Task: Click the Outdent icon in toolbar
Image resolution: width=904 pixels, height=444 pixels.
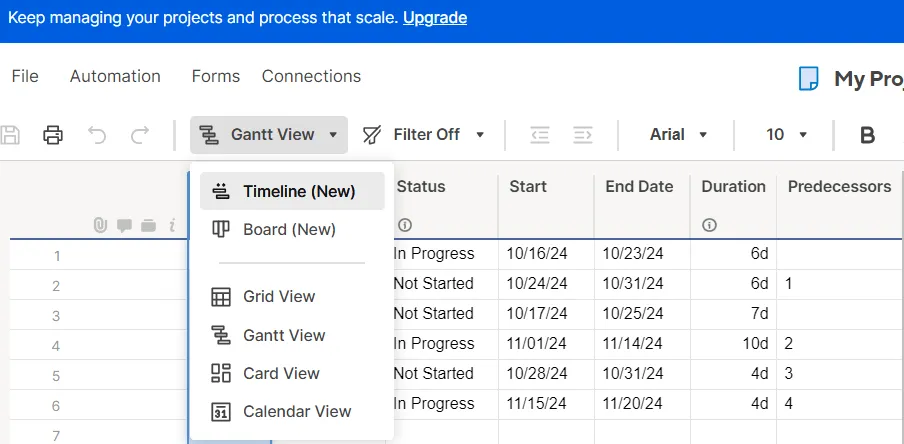Action: click(x=540, y=135)
